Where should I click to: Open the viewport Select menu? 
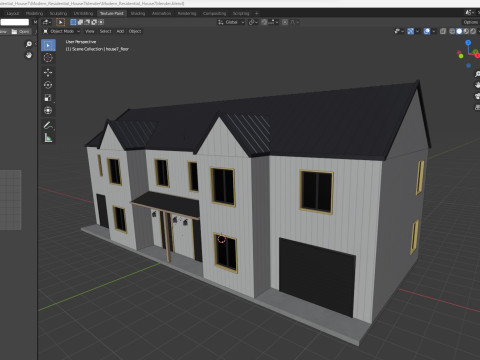(x=105, y=31)
